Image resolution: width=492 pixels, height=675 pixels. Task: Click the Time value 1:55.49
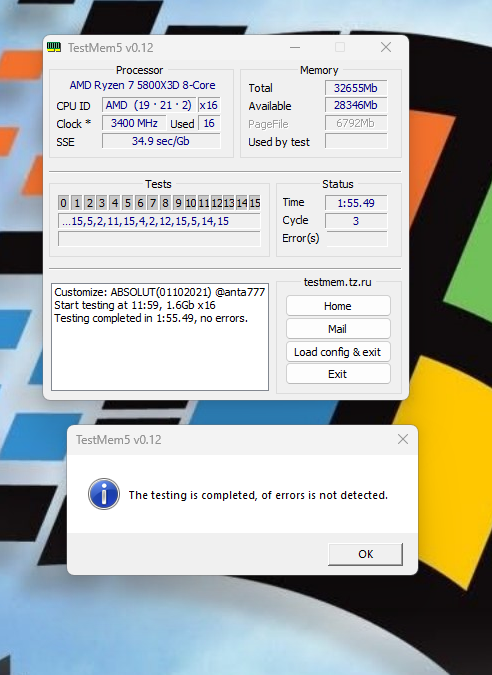click(x=356, y=203)
